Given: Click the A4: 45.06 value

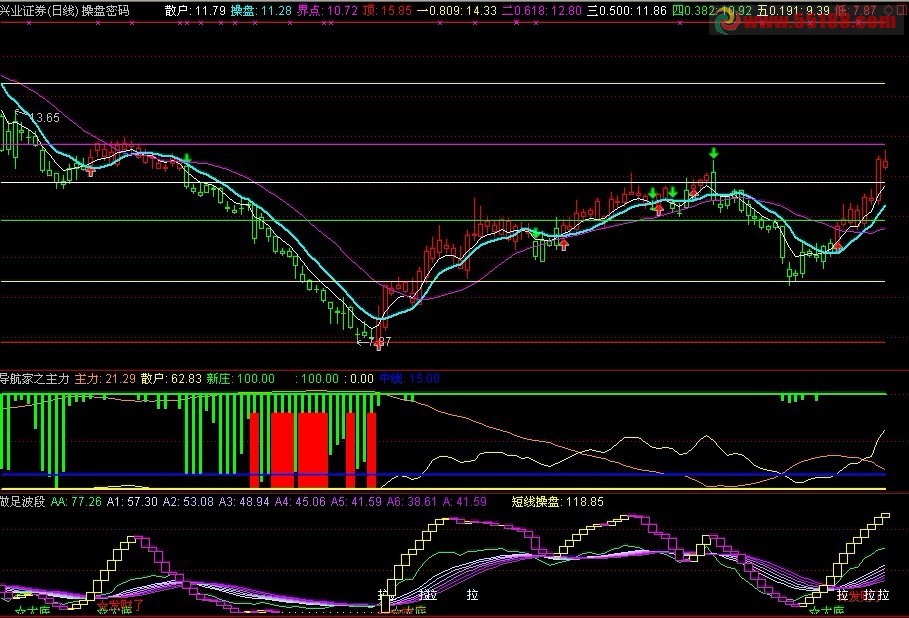Looking at the screenshot, I should coord(300,501).
